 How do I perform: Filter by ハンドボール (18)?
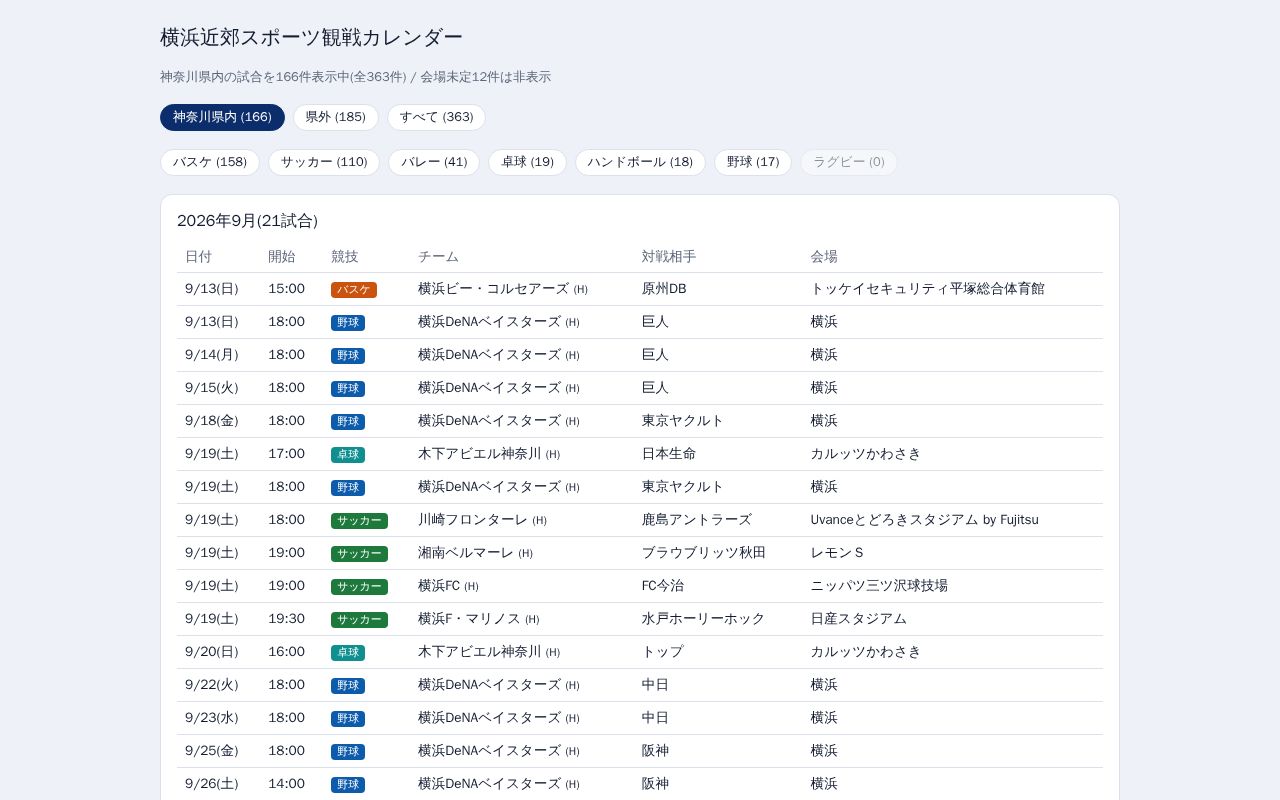640,162
